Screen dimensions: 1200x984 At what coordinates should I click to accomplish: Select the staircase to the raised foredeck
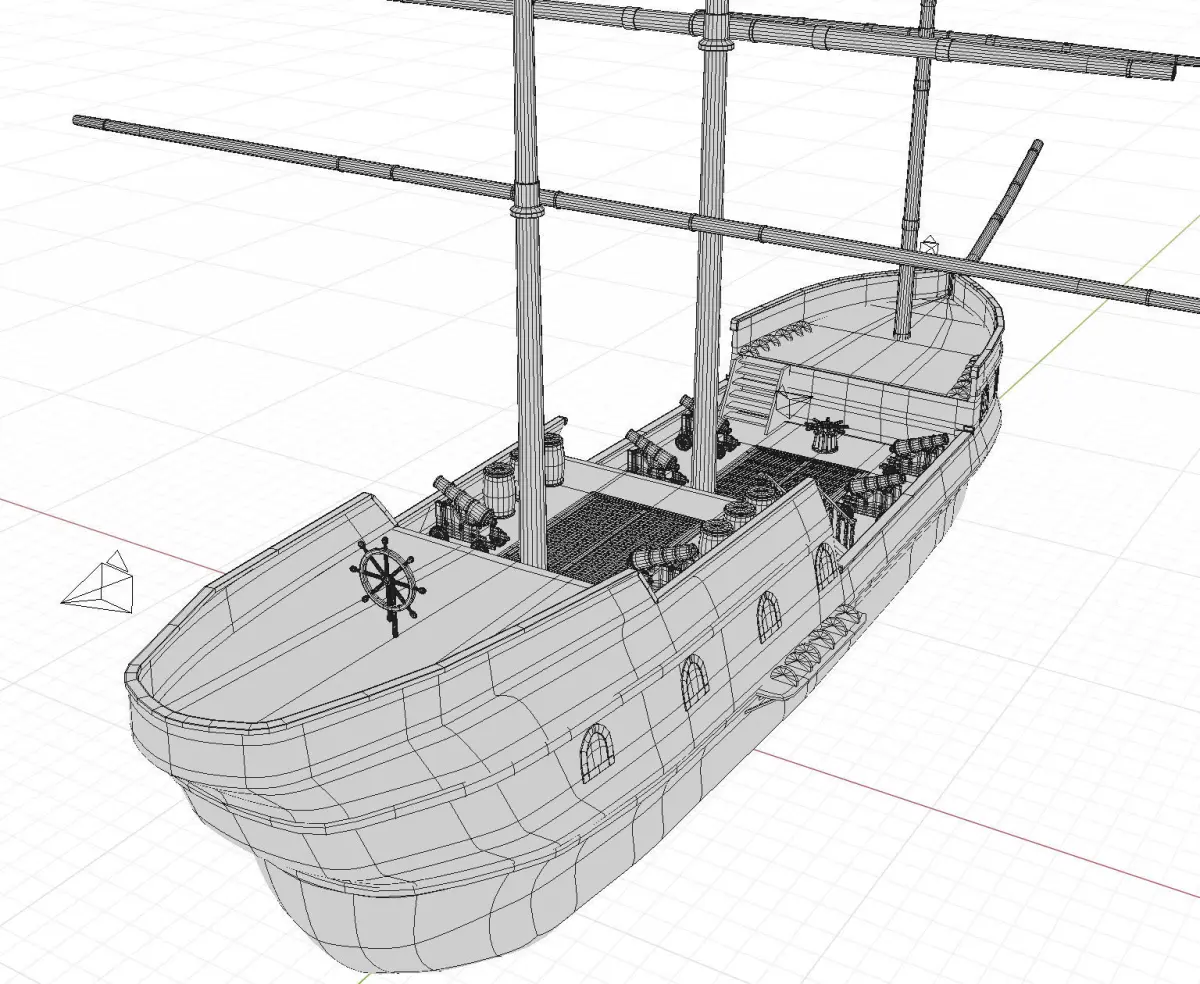tap(755, 392)
